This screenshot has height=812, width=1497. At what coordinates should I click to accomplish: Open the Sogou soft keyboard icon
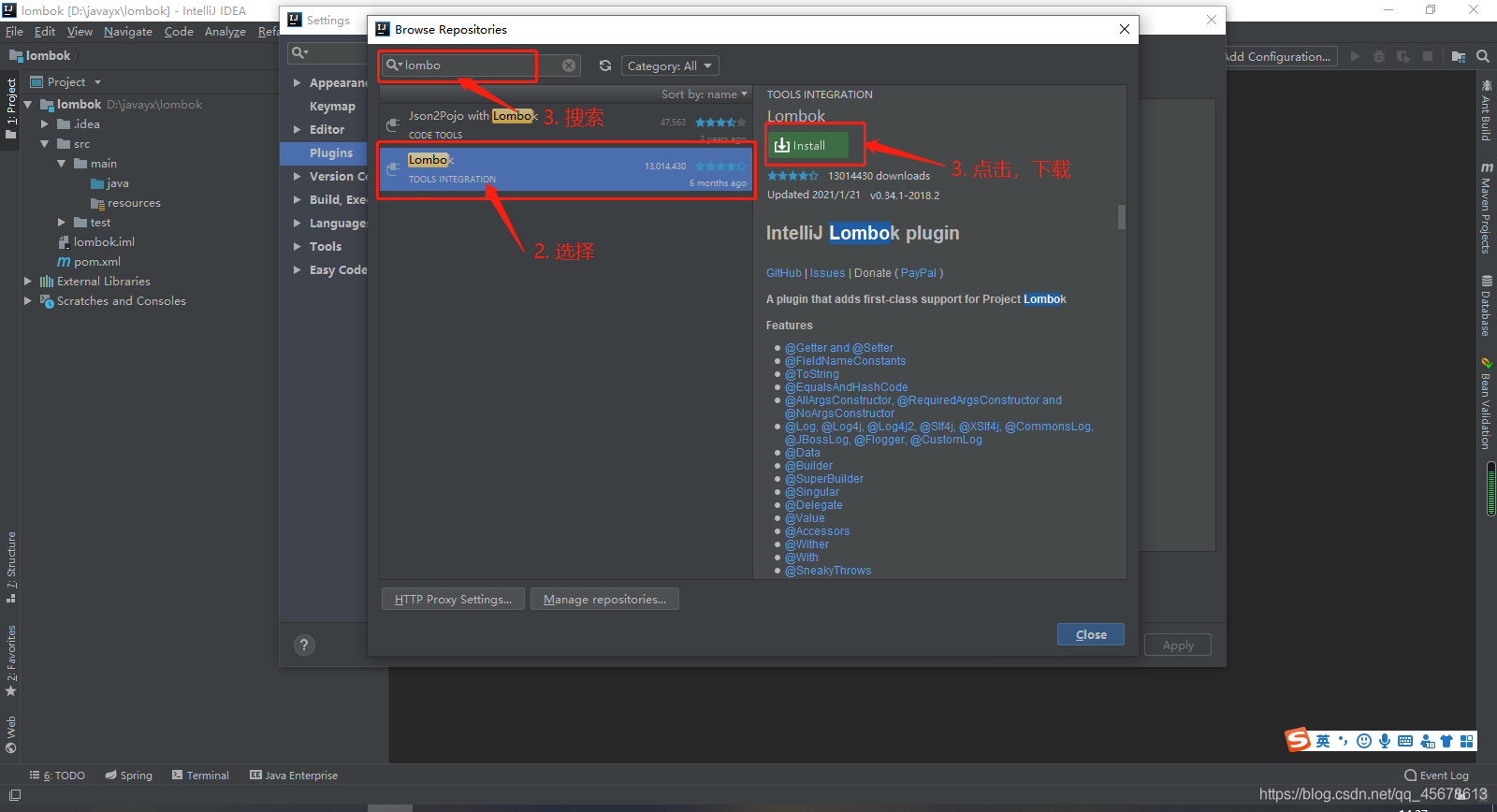[x=1405, y=741]
